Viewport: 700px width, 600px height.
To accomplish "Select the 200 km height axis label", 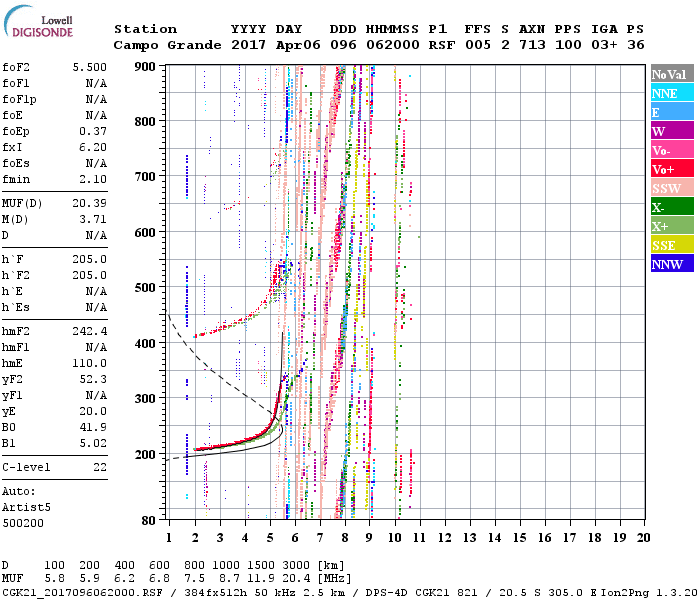I will [x=145, y=454].
